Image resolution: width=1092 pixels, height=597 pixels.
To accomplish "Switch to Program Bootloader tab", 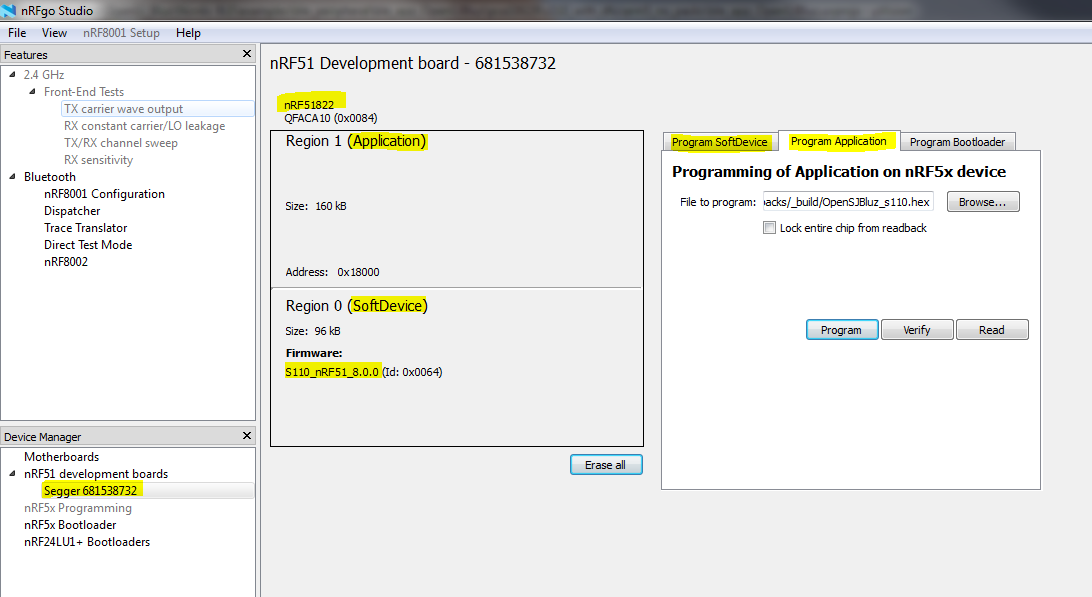I will pos(958,141).
